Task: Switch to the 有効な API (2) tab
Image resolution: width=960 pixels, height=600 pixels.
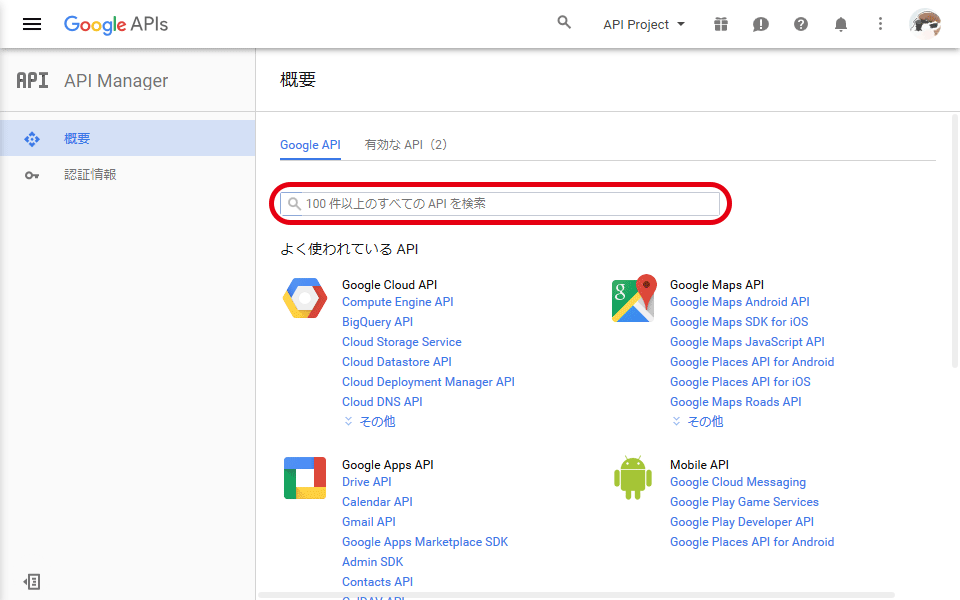Action: (406, 144)
